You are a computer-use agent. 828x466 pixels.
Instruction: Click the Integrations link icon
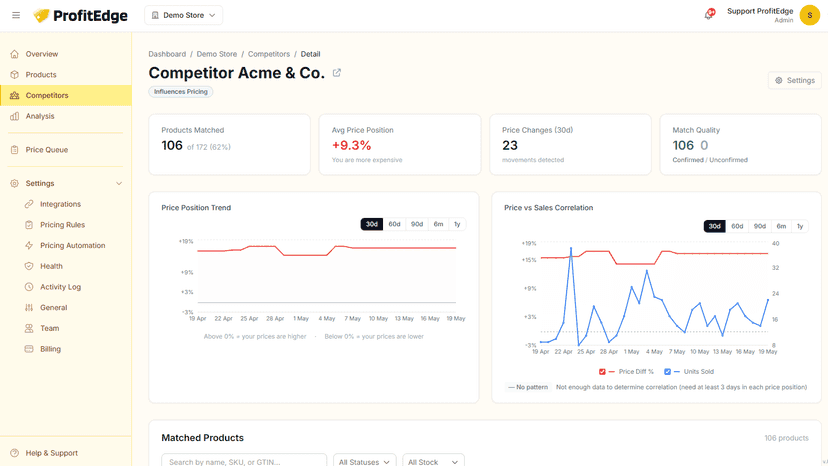29,204
